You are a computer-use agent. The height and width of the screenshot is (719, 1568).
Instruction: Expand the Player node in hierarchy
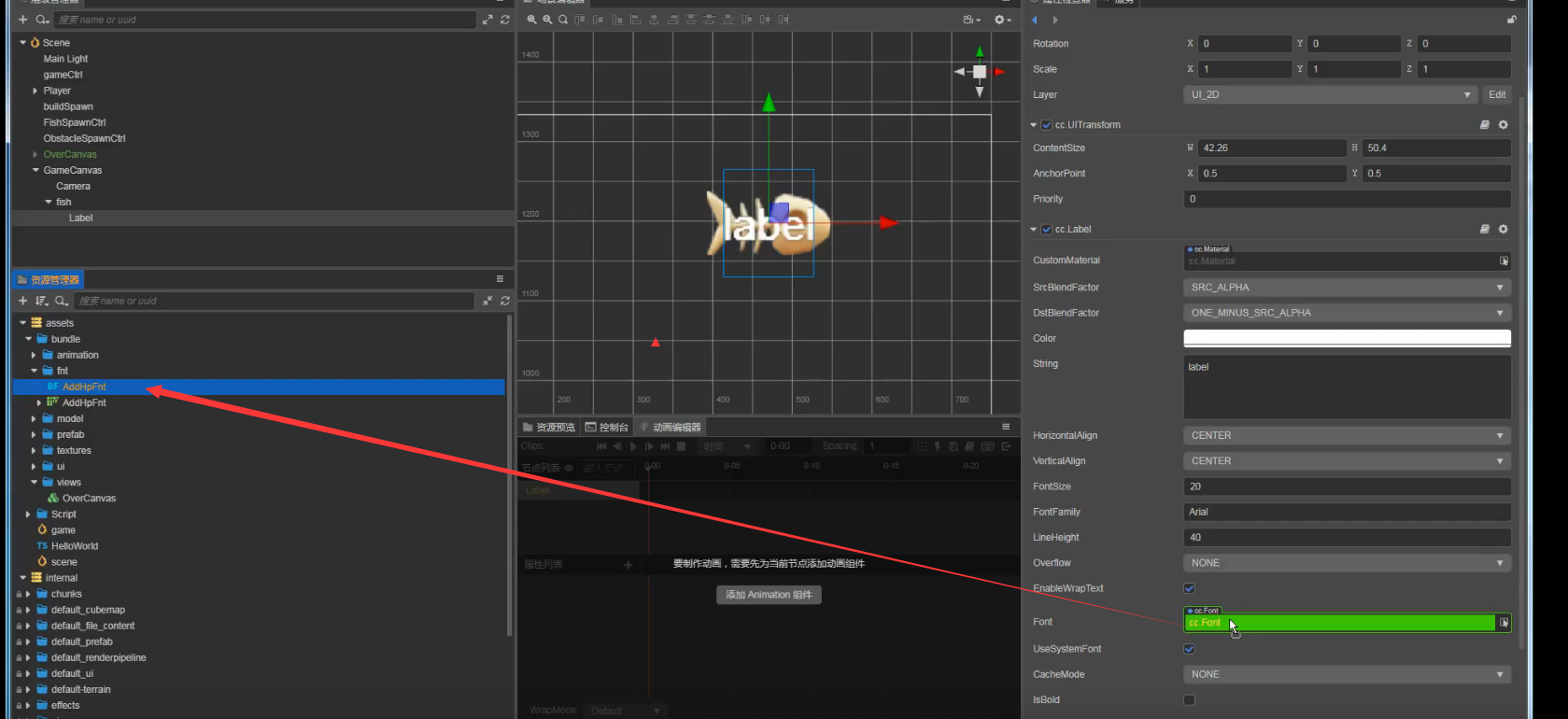click(35, 91)
